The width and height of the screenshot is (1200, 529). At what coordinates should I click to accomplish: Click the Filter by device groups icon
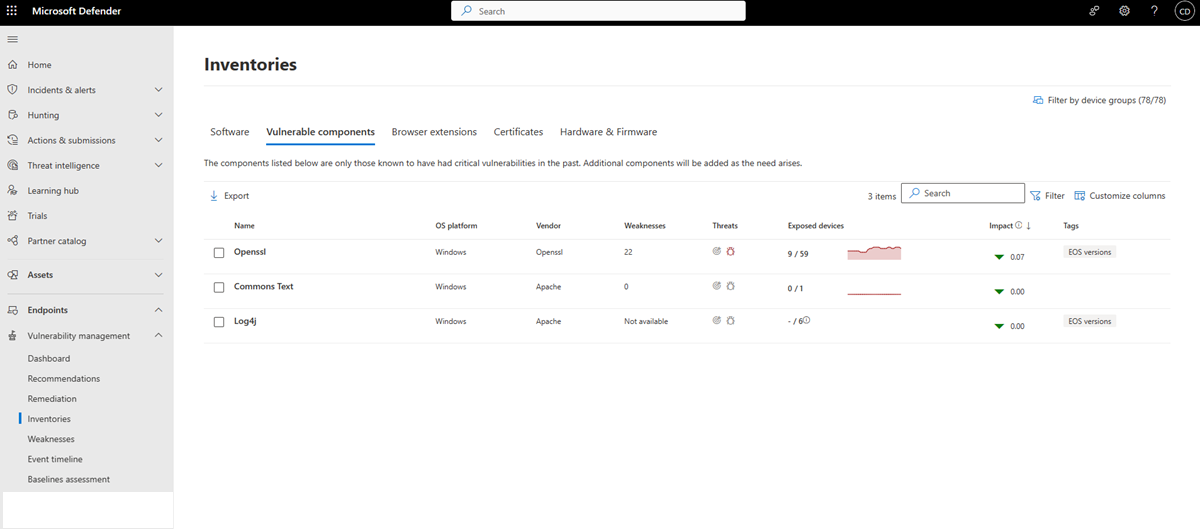tap(1038, 100)
